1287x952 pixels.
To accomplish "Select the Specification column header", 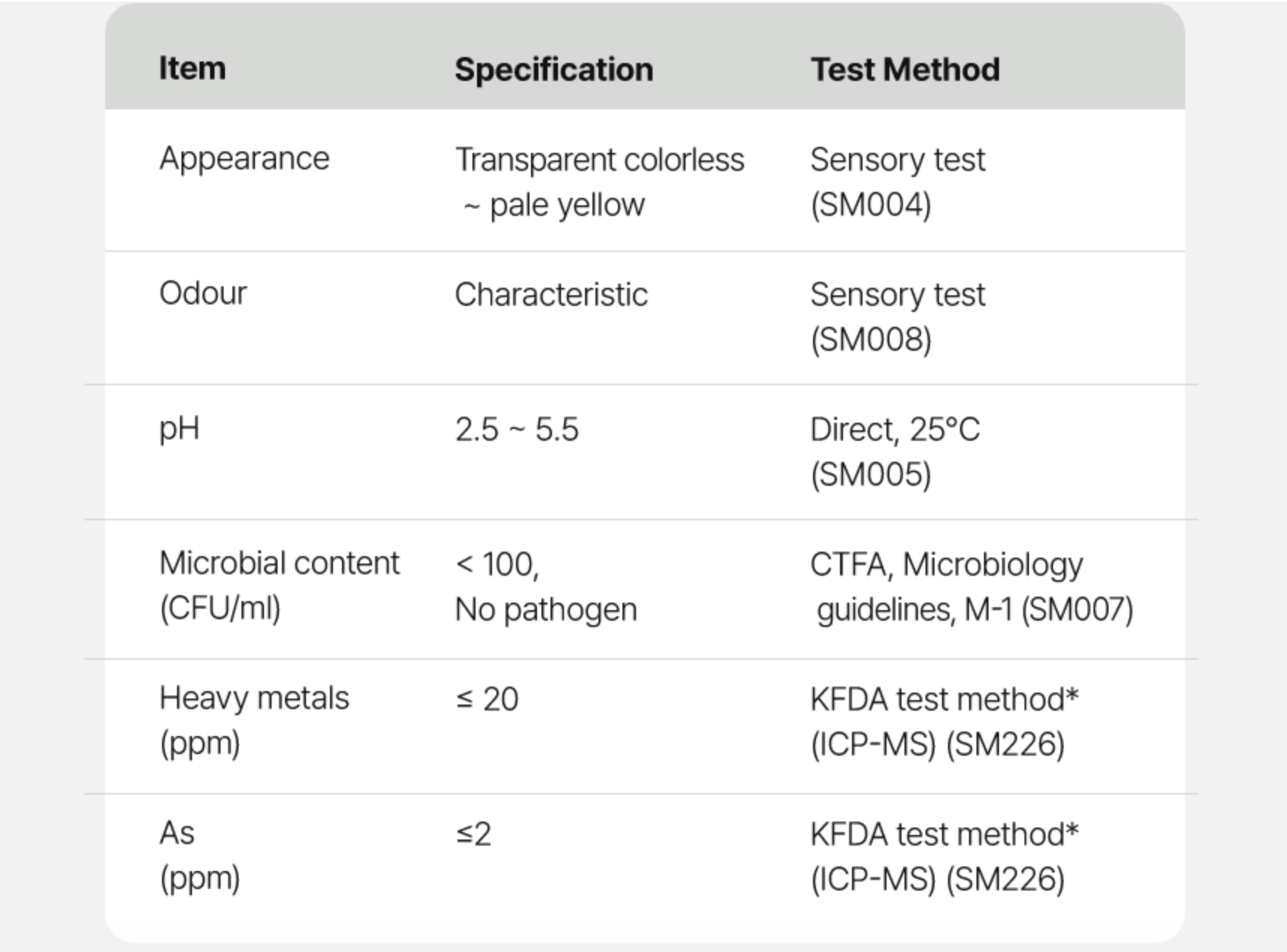I will click(x=553, y=70).
